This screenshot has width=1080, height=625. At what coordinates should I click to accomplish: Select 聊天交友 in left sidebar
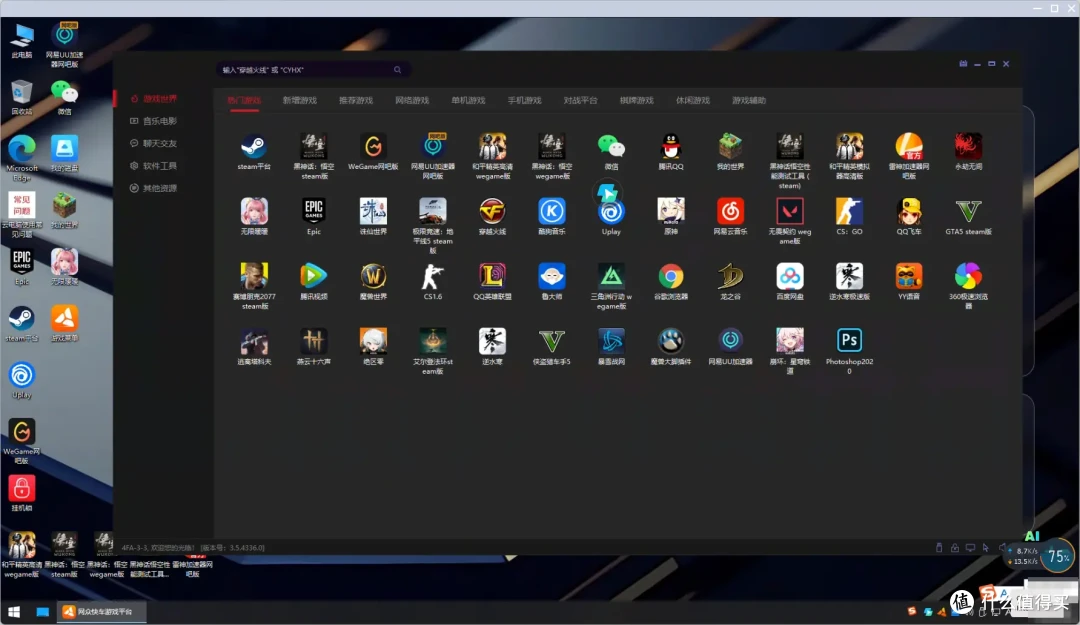coord(154,143)
